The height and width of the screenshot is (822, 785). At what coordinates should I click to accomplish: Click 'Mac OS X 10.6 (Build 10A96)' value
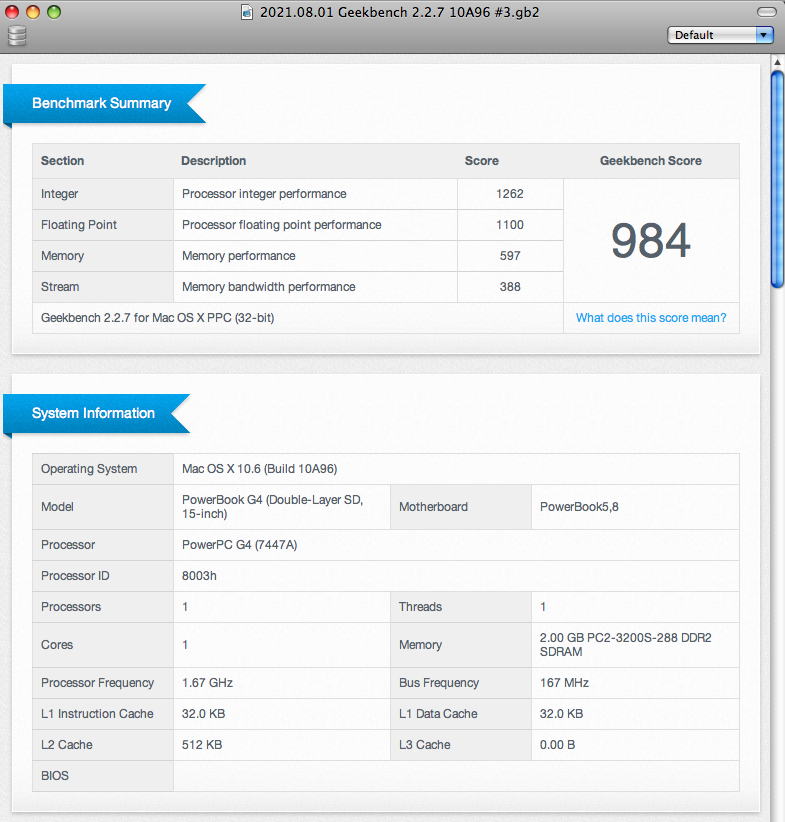click(x=260, y=468)
